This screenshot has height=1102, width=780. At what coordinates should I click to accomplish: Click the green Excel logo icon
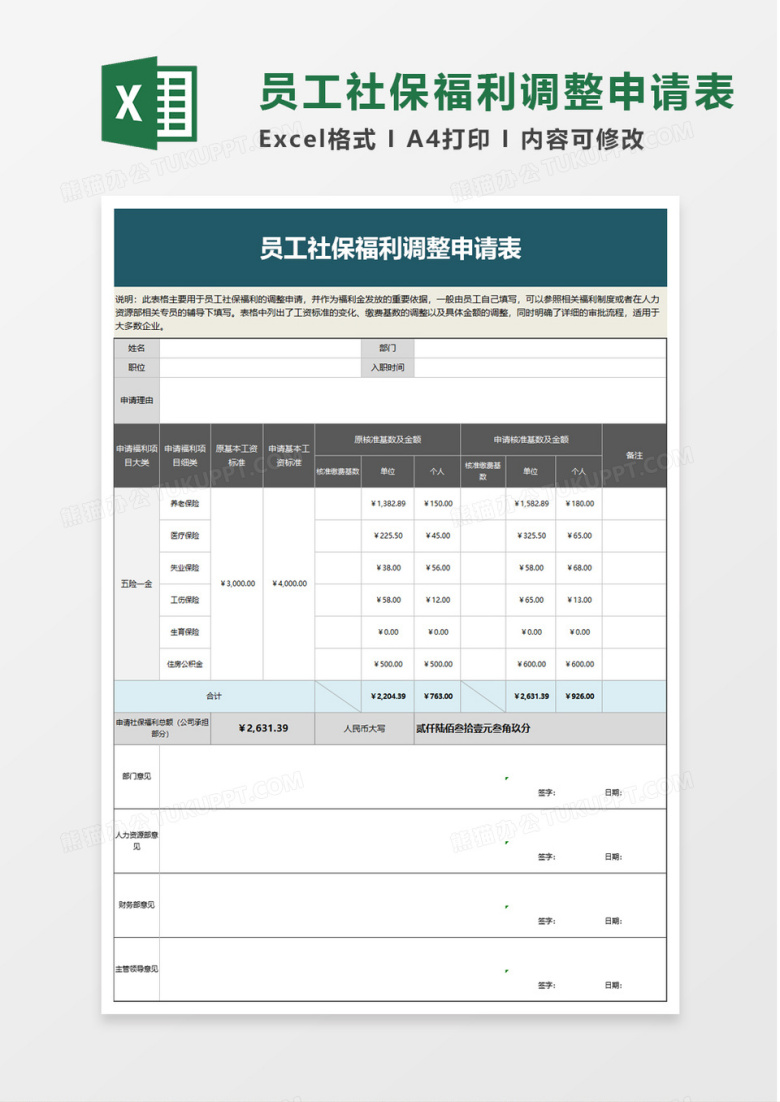[x=150, y=103]
